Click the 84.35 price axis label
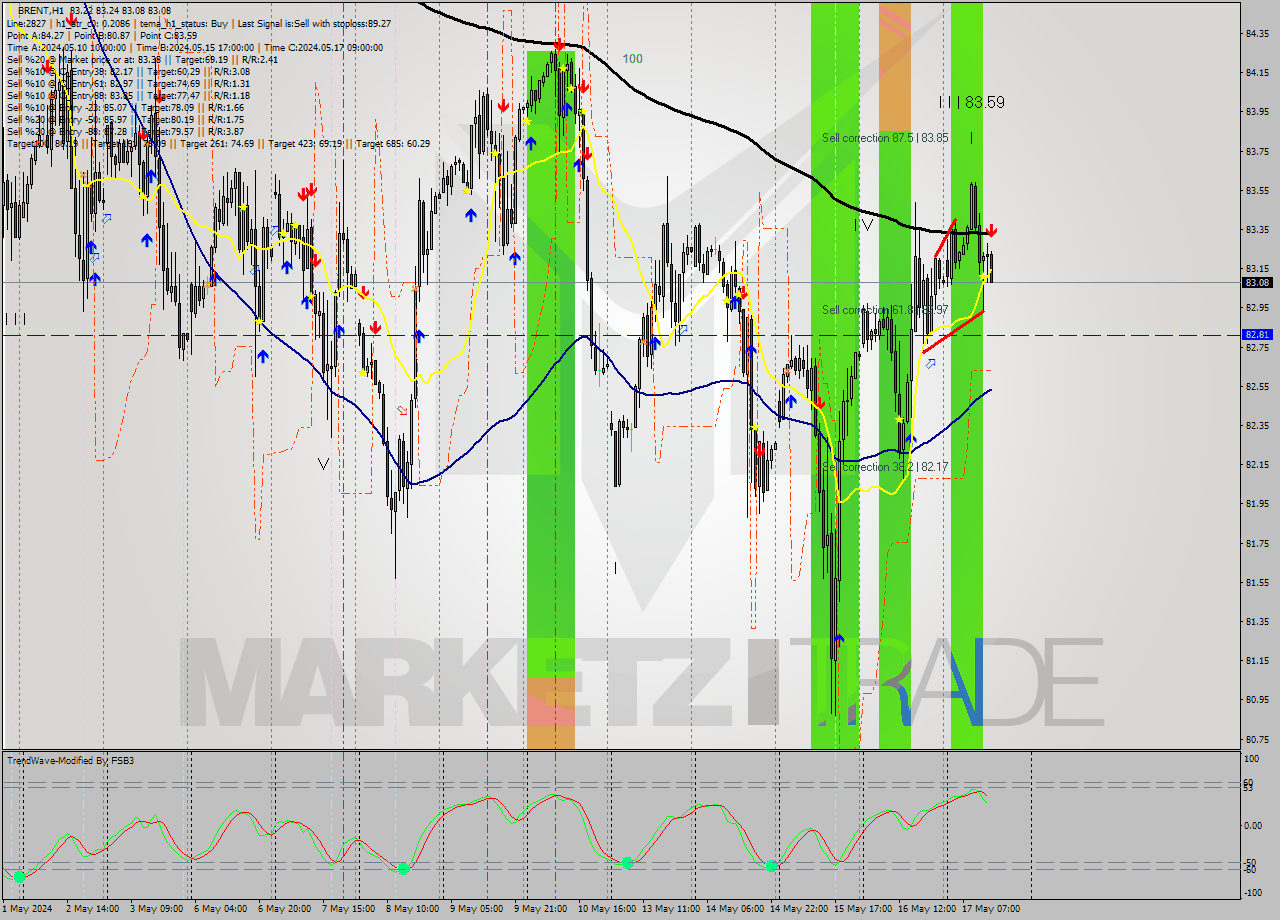Screen dimensions: 1280x920 pos(1258,34)
